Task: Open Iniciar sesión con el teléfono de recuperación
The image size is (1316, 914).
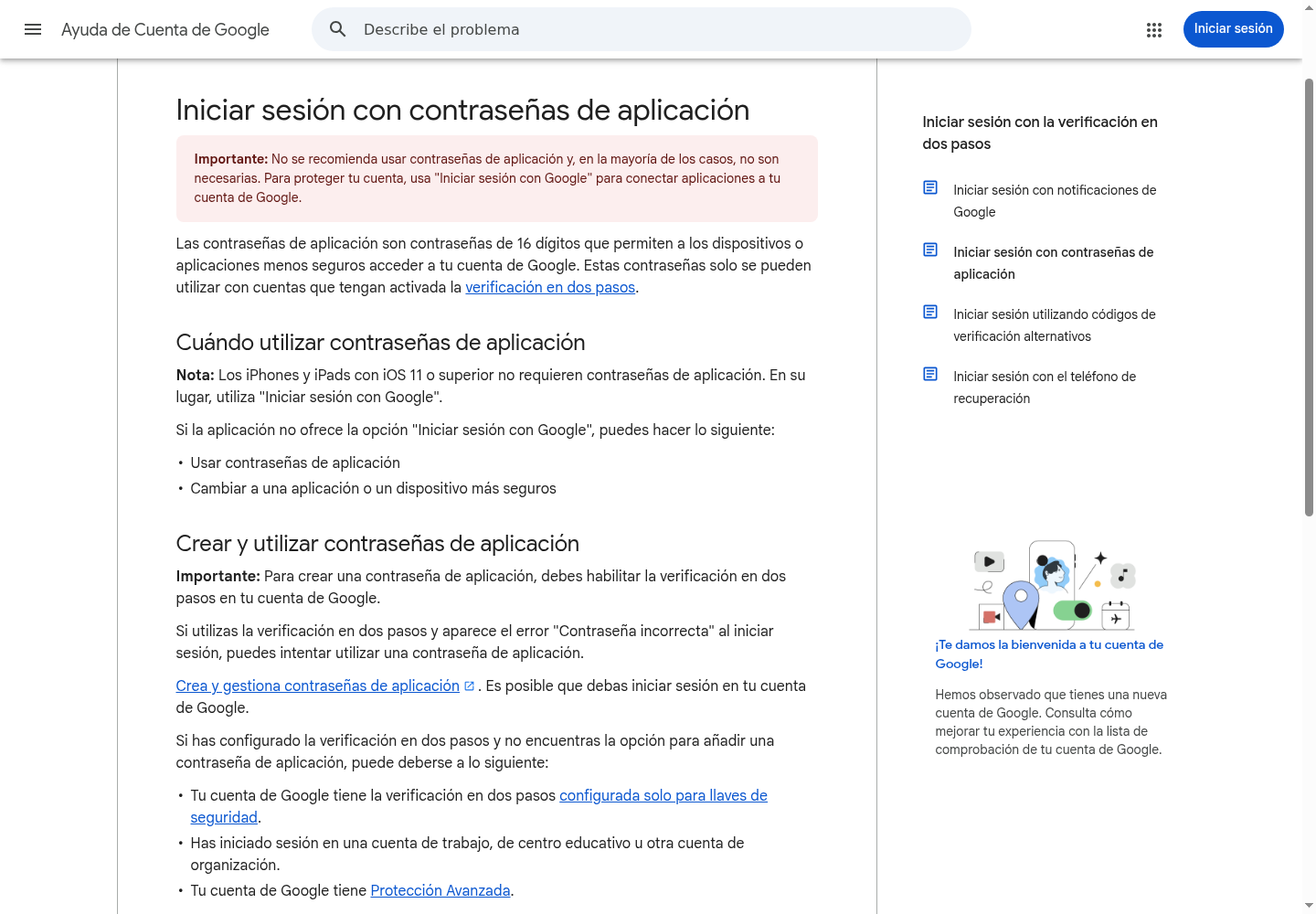Action: click(x=1045, y=388)
